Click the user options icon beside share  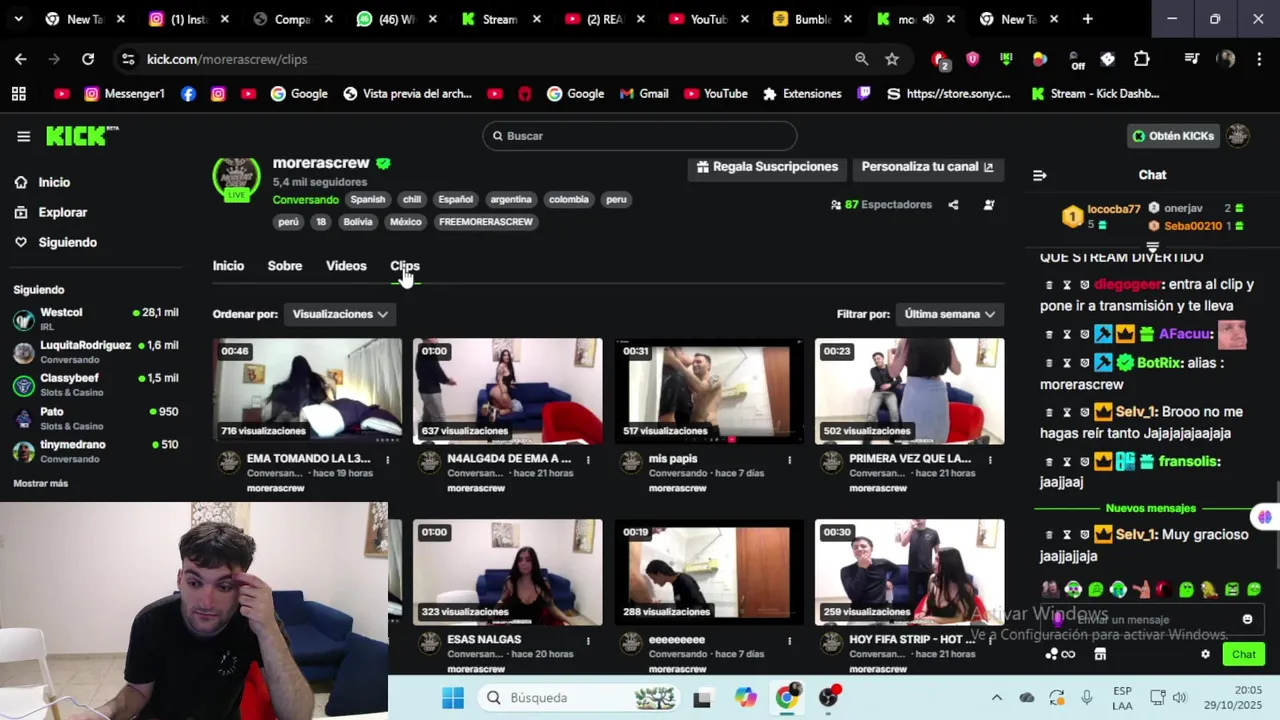[989, 205]
